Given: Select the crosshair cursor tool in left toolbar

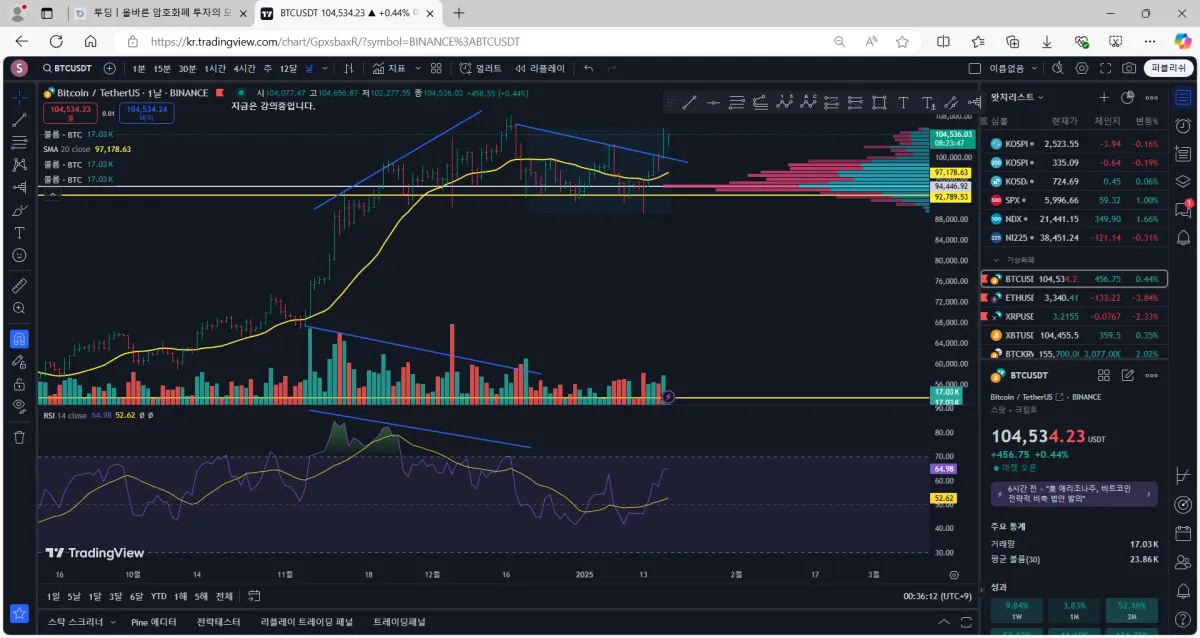Looking at the screenshot, I should click(19, 98).
